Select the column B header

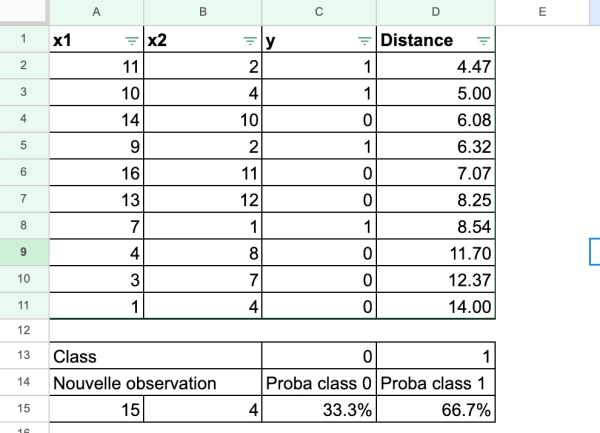coord(203,13)
